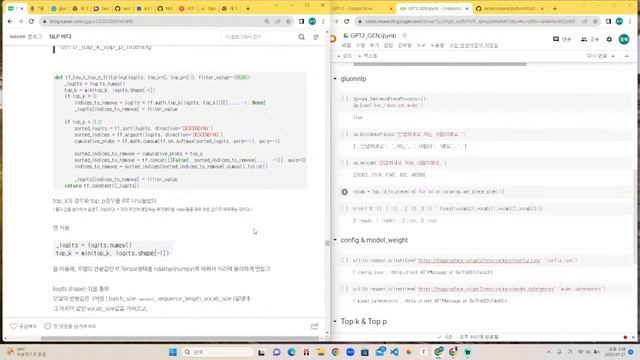Screen dimensions: 640x360
Task: Open the Colab share button
Action: coord(589,39)
